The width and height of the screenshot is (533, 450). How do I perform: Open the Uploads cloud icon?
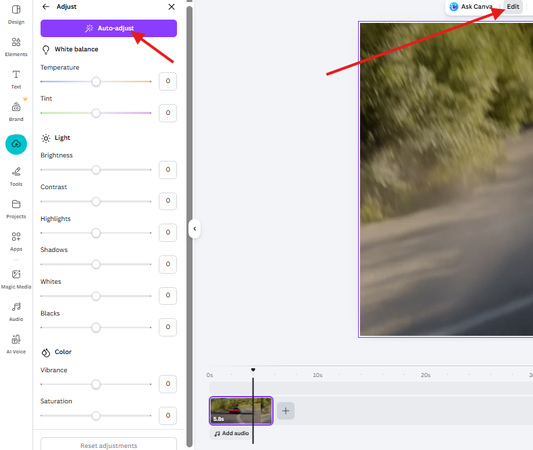tap(16, 144)
